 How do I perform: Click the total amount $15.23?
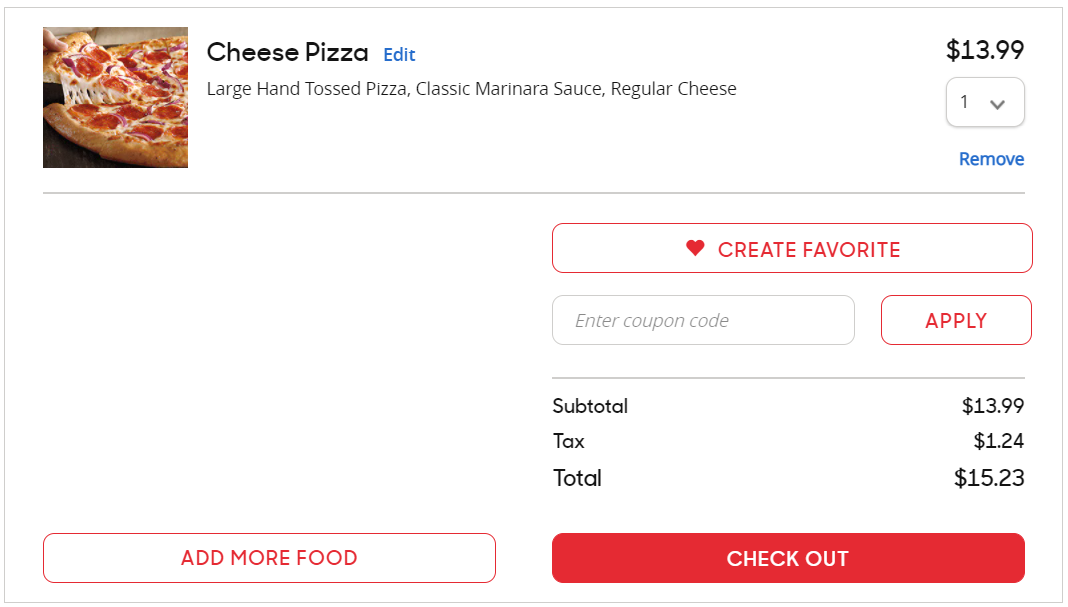(988, 478)
